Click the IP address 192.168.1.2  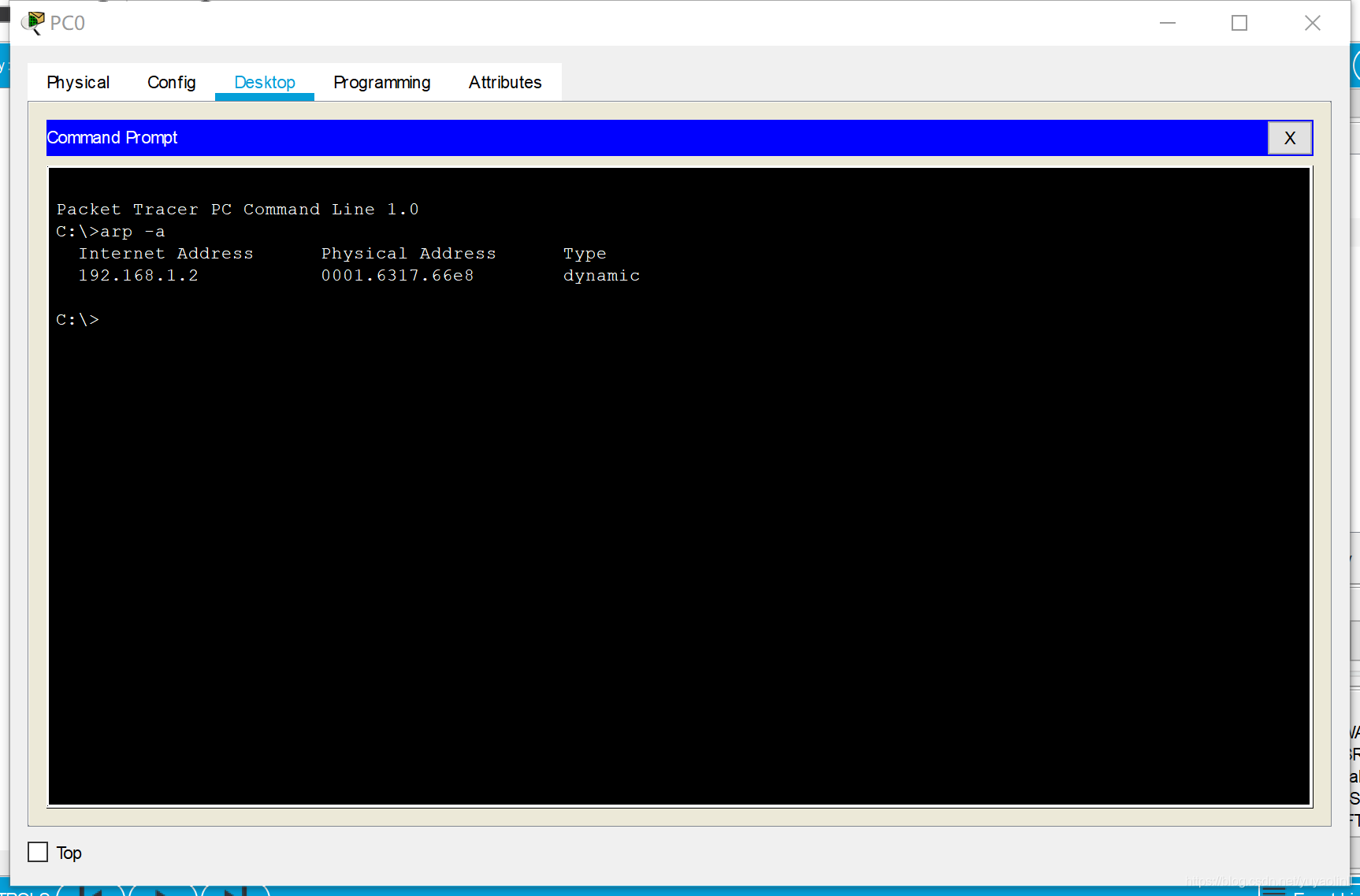tap(139, 275)
